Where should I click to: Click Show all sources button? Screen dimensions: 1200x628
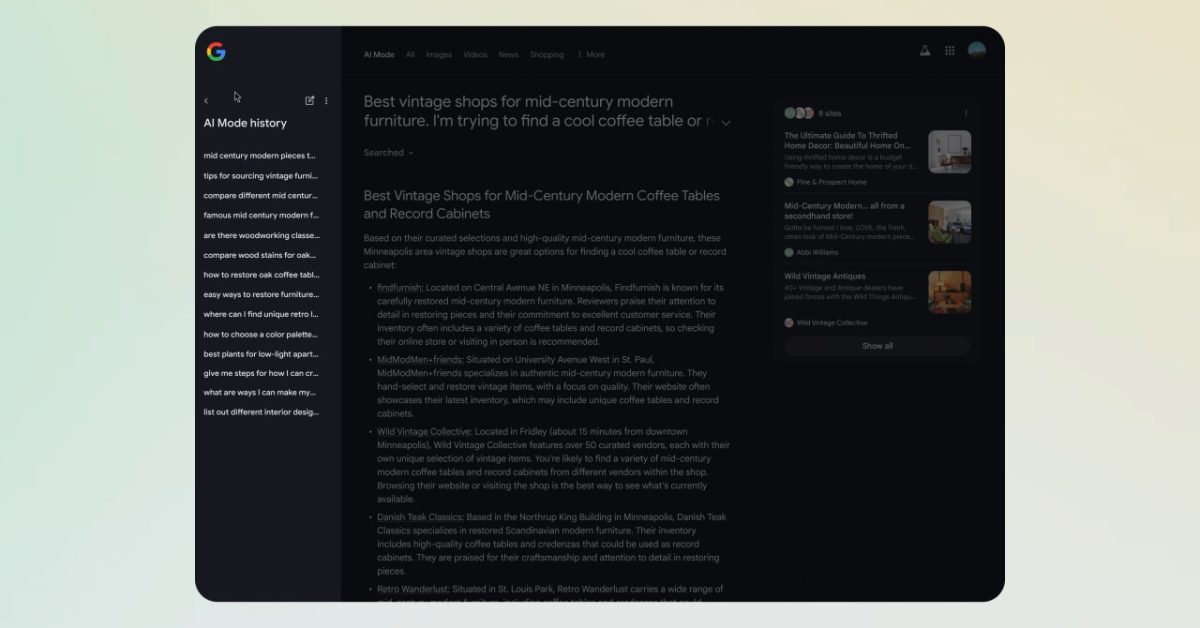tap(877, 346)
